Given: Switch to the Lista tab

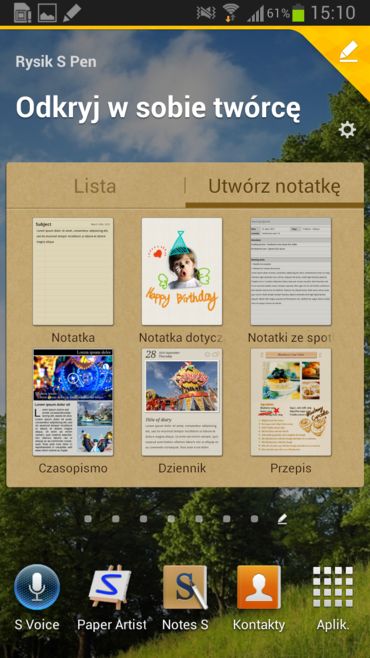Looking at the screenshot, I should 95,186.
